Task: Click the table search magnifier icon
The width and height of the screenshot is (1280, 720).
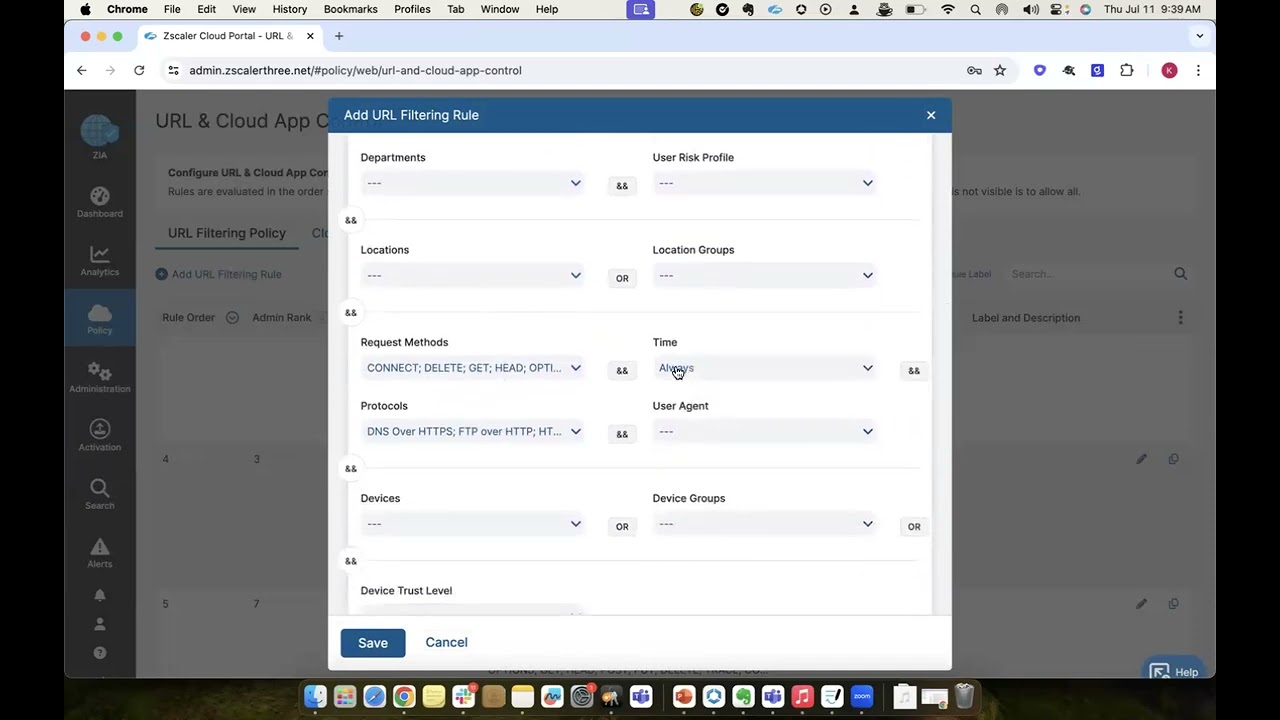Action: 1180,274
